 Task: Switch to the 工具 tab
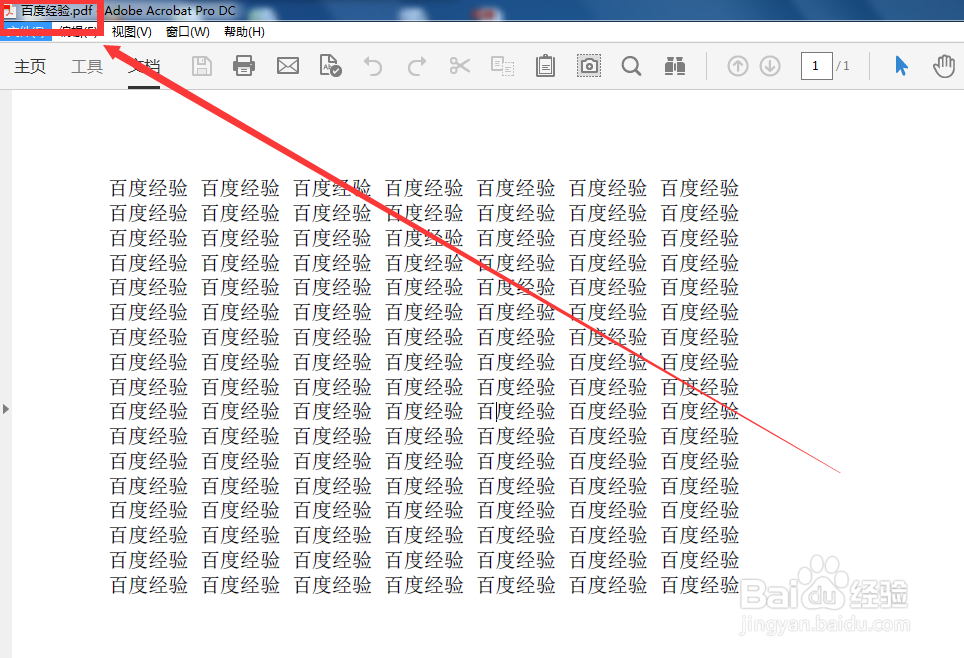click(87, 66)
